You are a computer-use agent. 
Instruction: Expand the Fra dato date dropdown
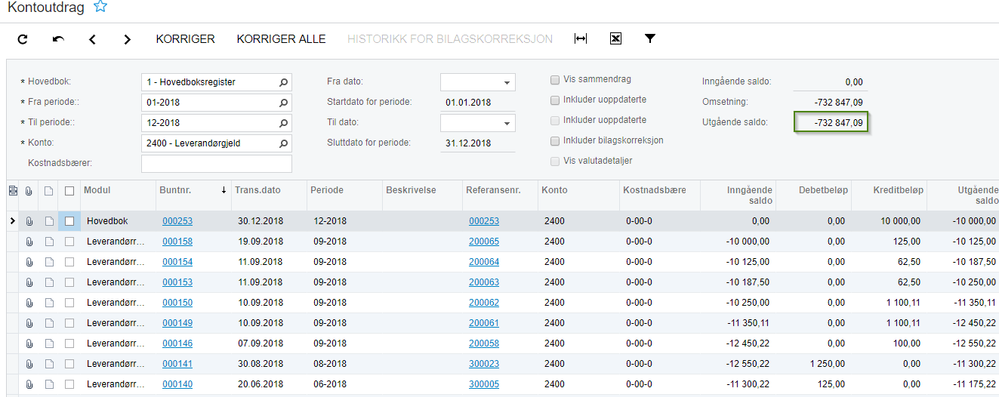pos(507,82)
